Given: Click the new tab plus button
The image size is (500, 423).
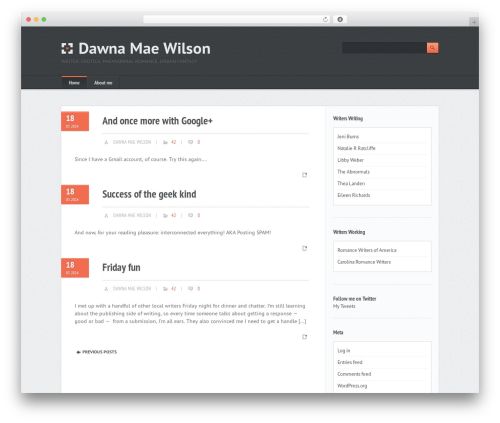Looking at the screenshot, I should [474, 22].
